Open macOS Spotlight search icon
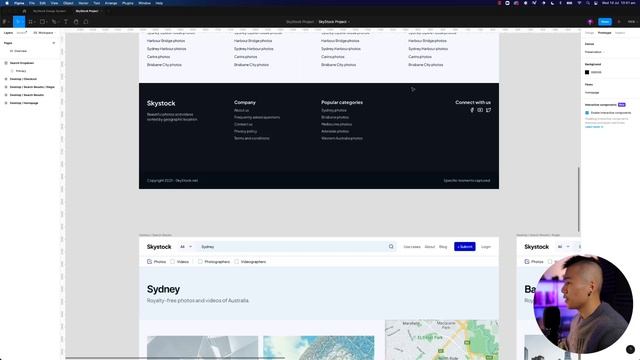 point(588,3)
